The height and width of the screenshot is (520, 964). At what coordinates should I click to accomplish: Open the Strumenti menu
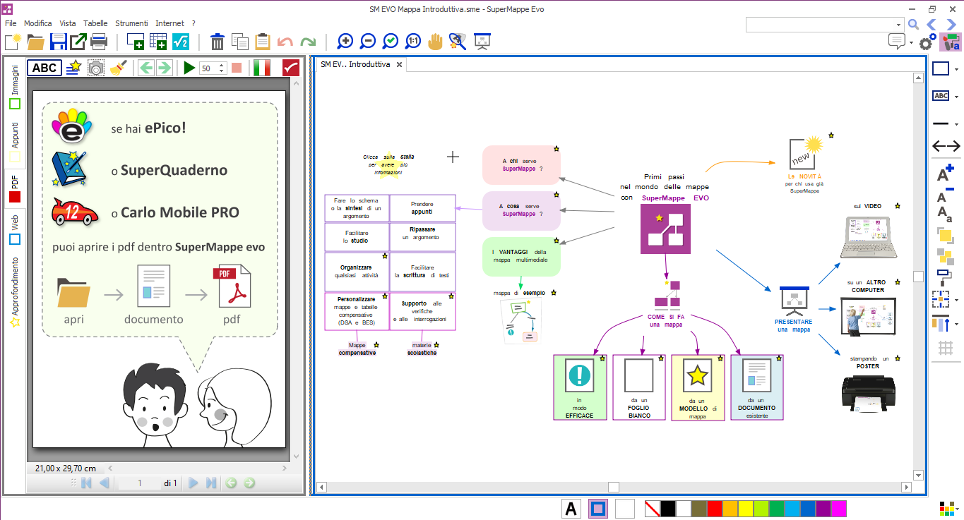tap(132, 23)
